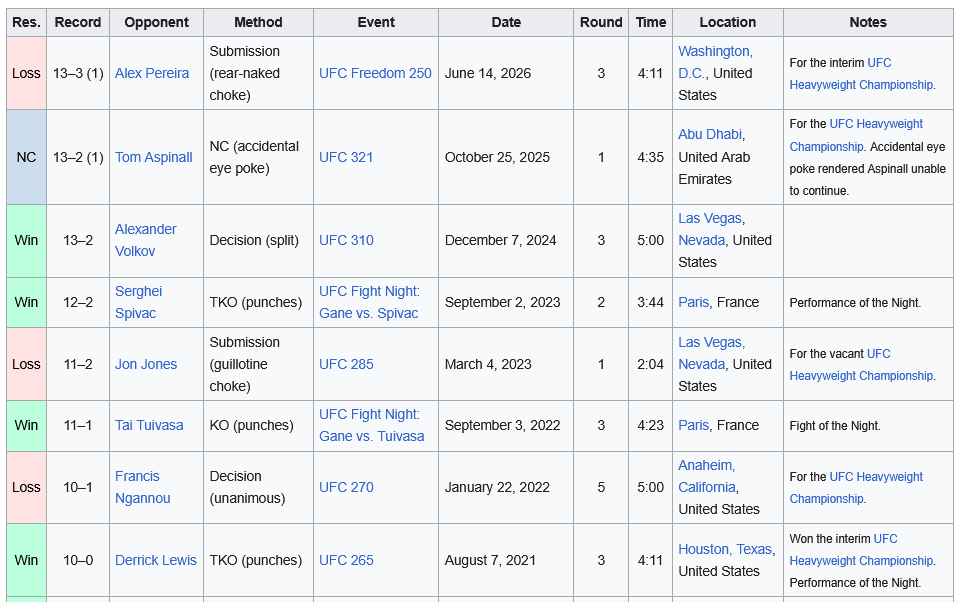Click the Date column header

click(506, 23)
